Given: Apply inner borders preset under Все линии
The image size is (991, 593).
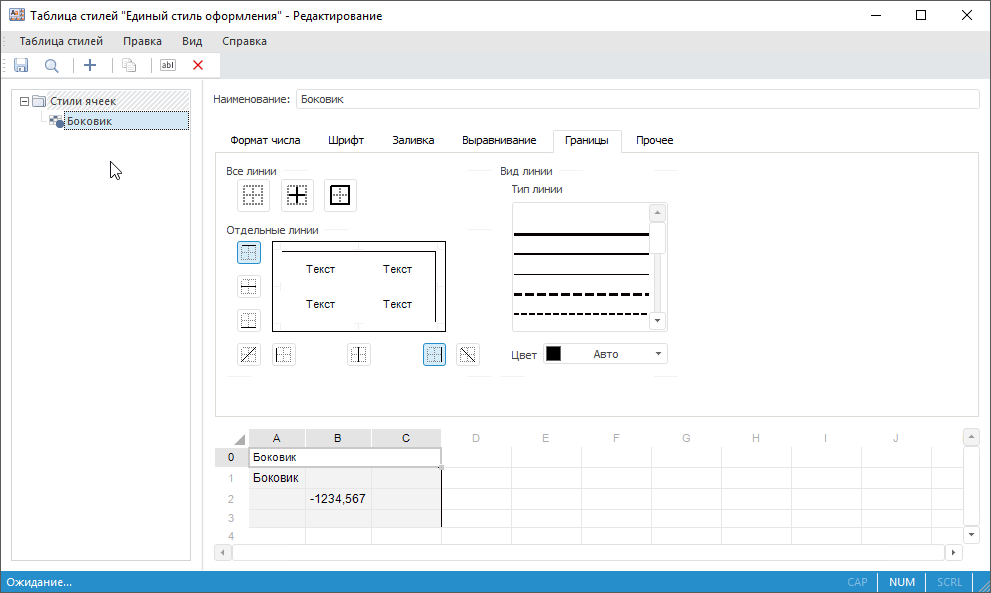Looking at the screenshot, I should point(297,196).
